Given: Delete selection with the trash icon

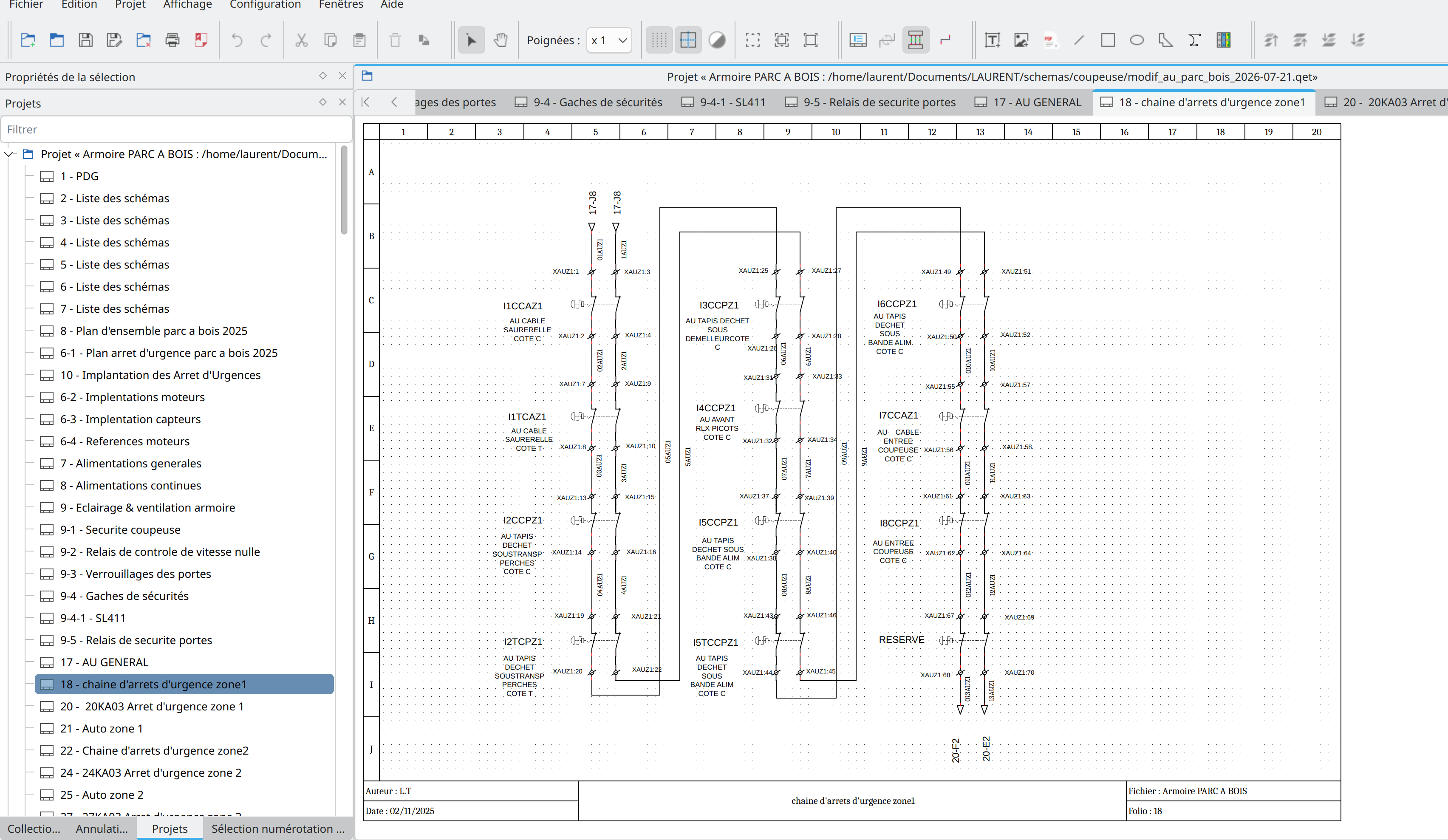Looking at the screenshot, I should (x=395, y=40).
